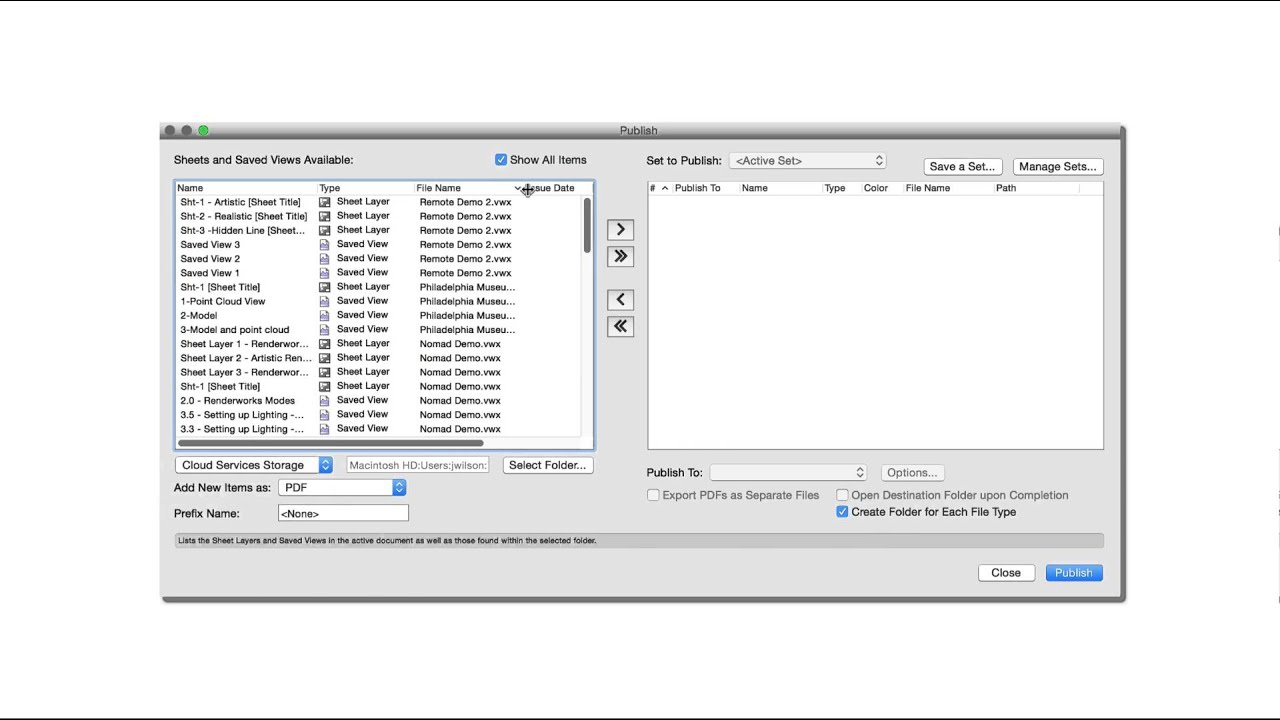This screenshot has height=720, width=1280.
Task: Select the 3-Model and point cloud row
Action: [378, 329]
